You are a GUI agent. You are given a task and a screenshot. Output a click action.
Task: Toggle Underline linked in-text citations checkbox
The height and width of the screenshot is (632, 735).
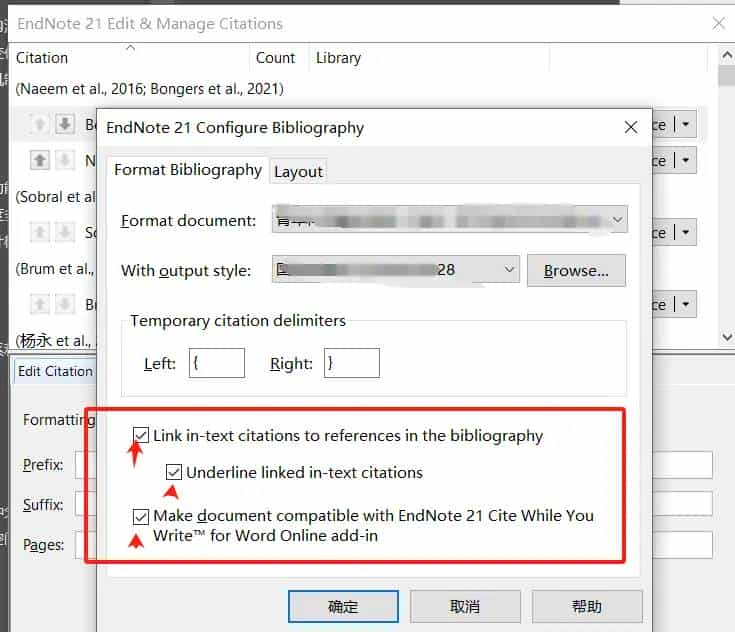pos(174,472)
